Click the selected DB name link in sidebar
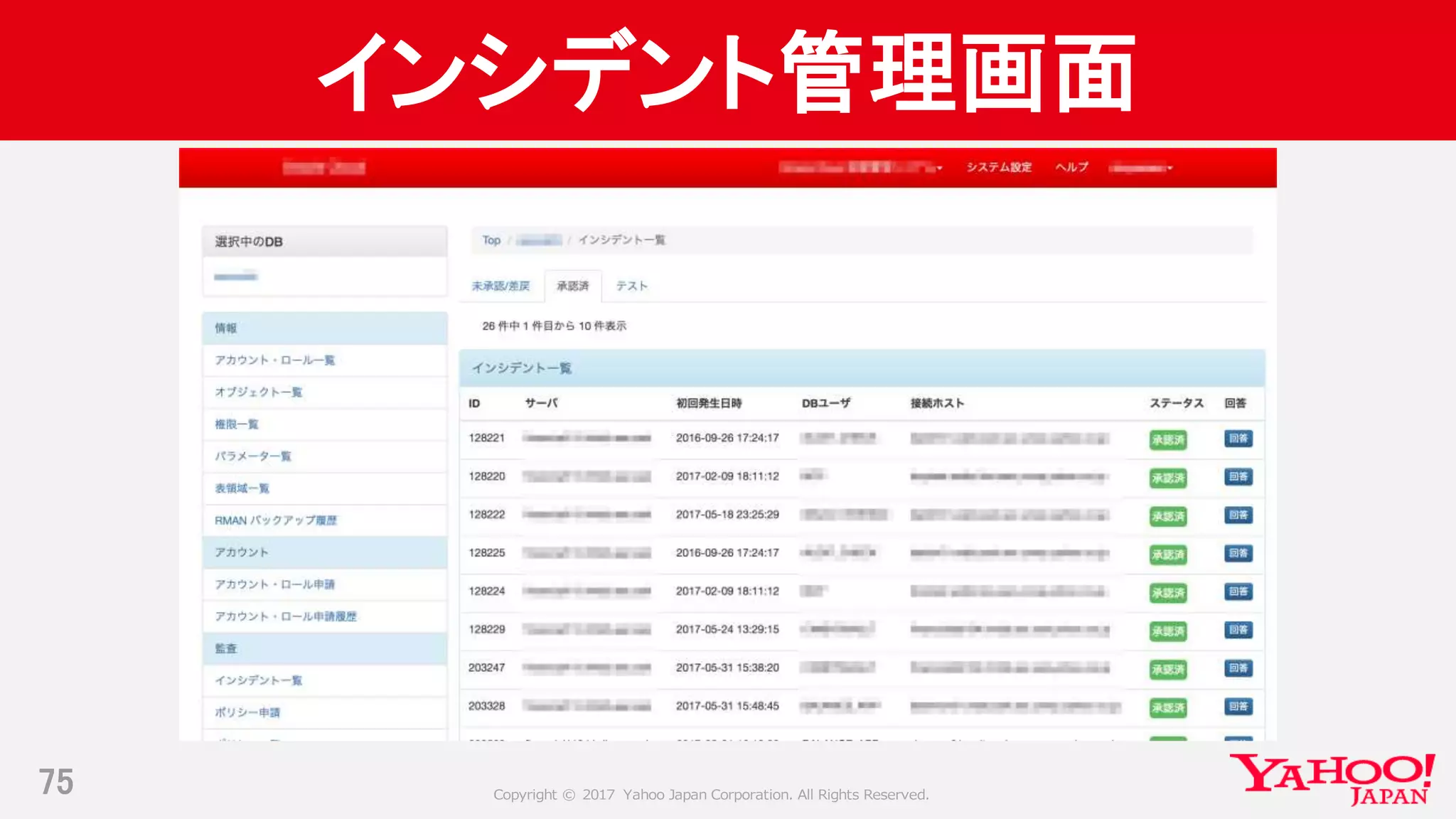Viewport: 1456px width, 819px height. 235,276
